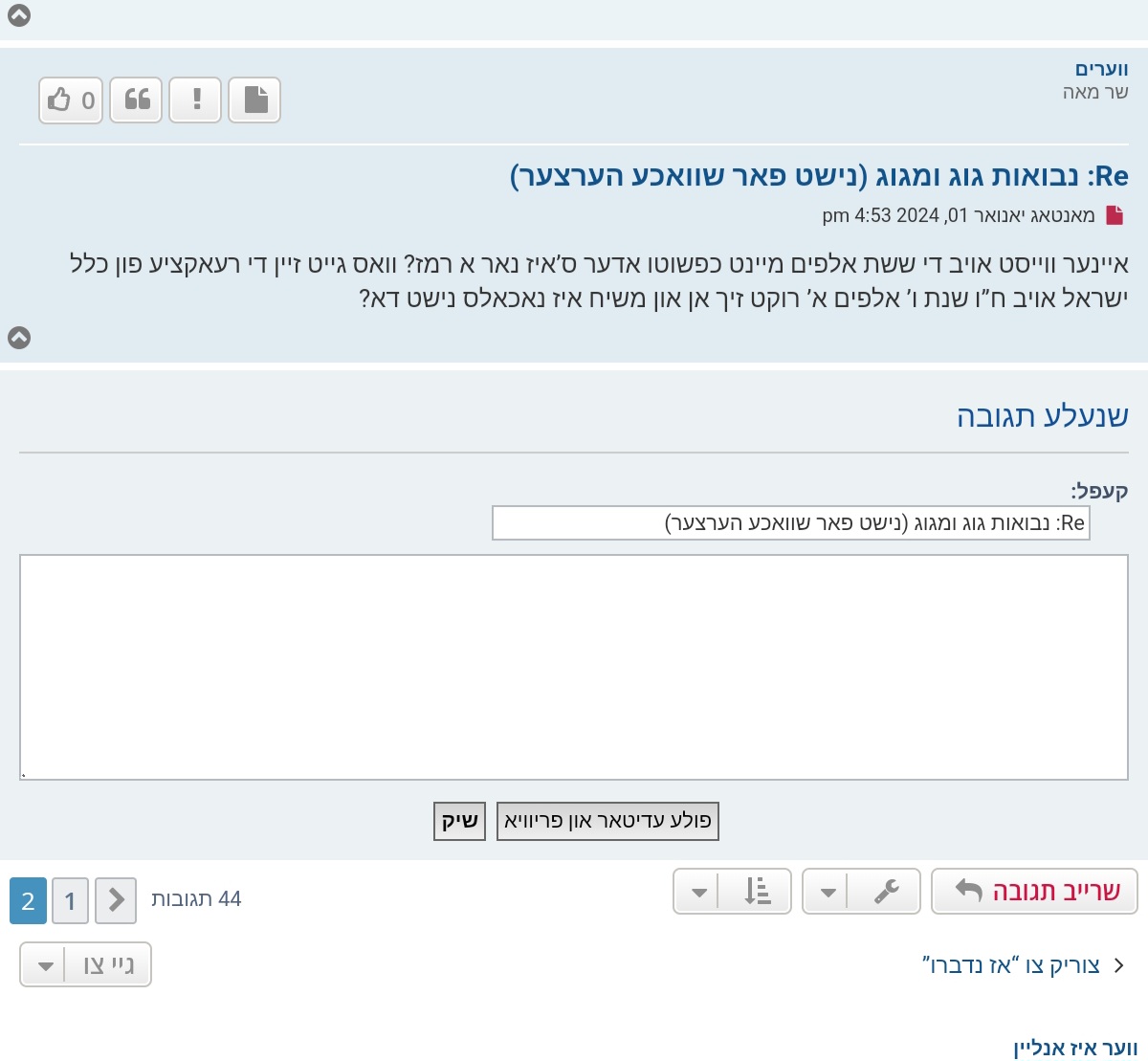The width and height of the screenshot is (1148, 1061).
Task: Expand the sort order dropdown arrow
Action: [x=698, y=892]
